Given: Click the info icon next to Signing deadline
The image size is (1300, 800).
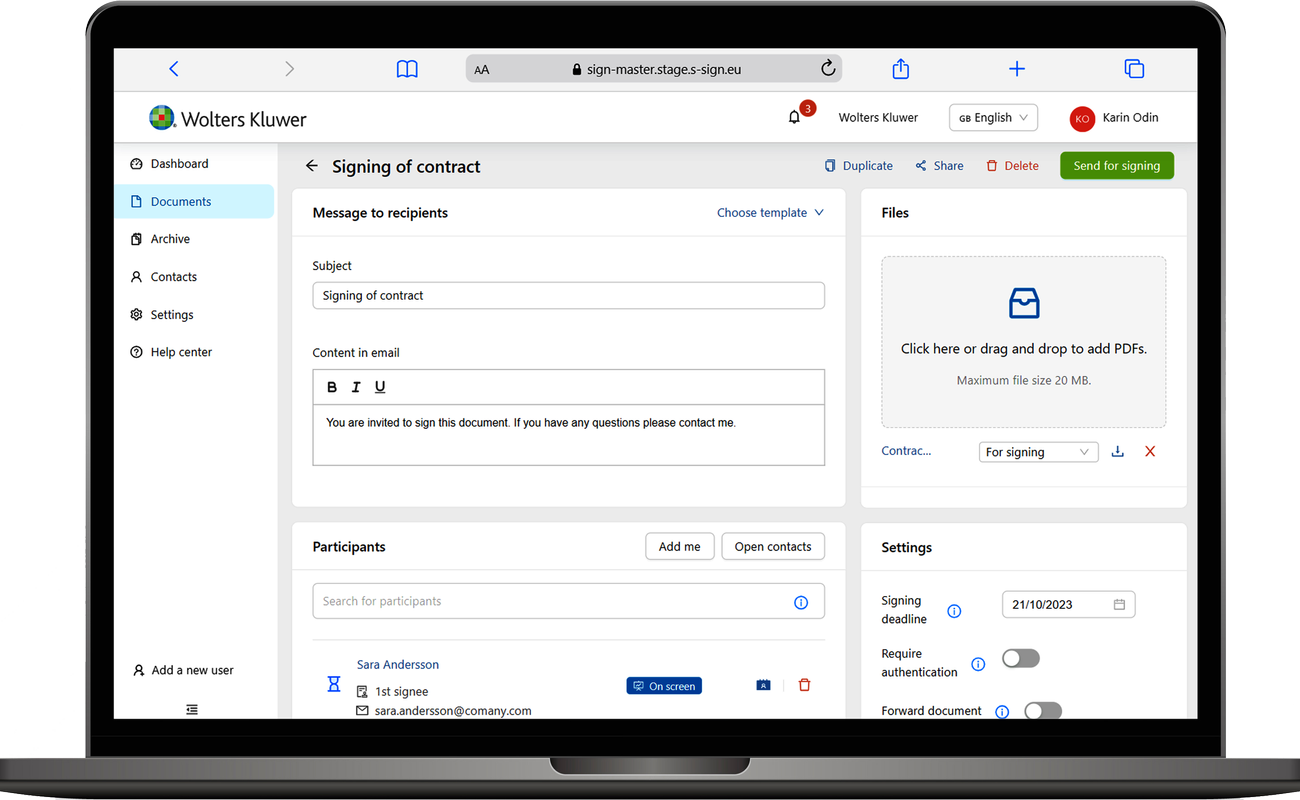Looking at the screenshot, I should coord(954,611).
